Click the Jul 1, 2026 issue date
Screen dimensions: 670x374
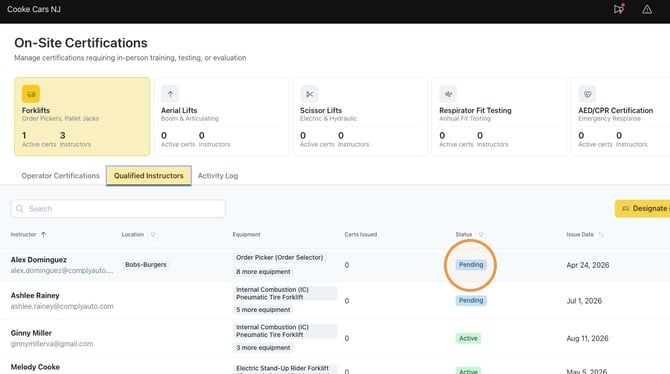pos(584,301)
